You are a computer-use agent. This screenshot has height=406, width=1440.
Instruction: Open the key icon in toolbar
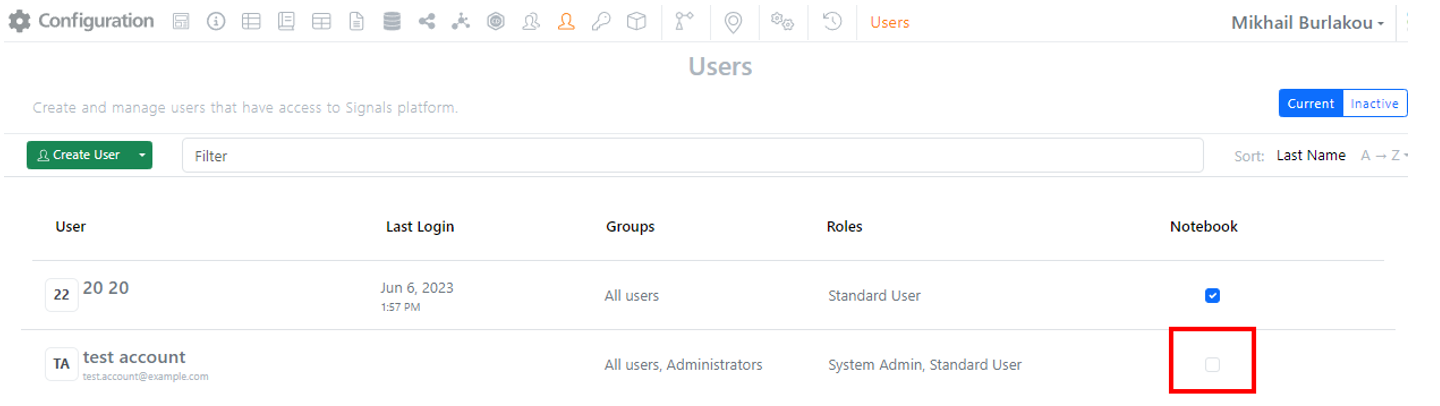click(601, 21)
